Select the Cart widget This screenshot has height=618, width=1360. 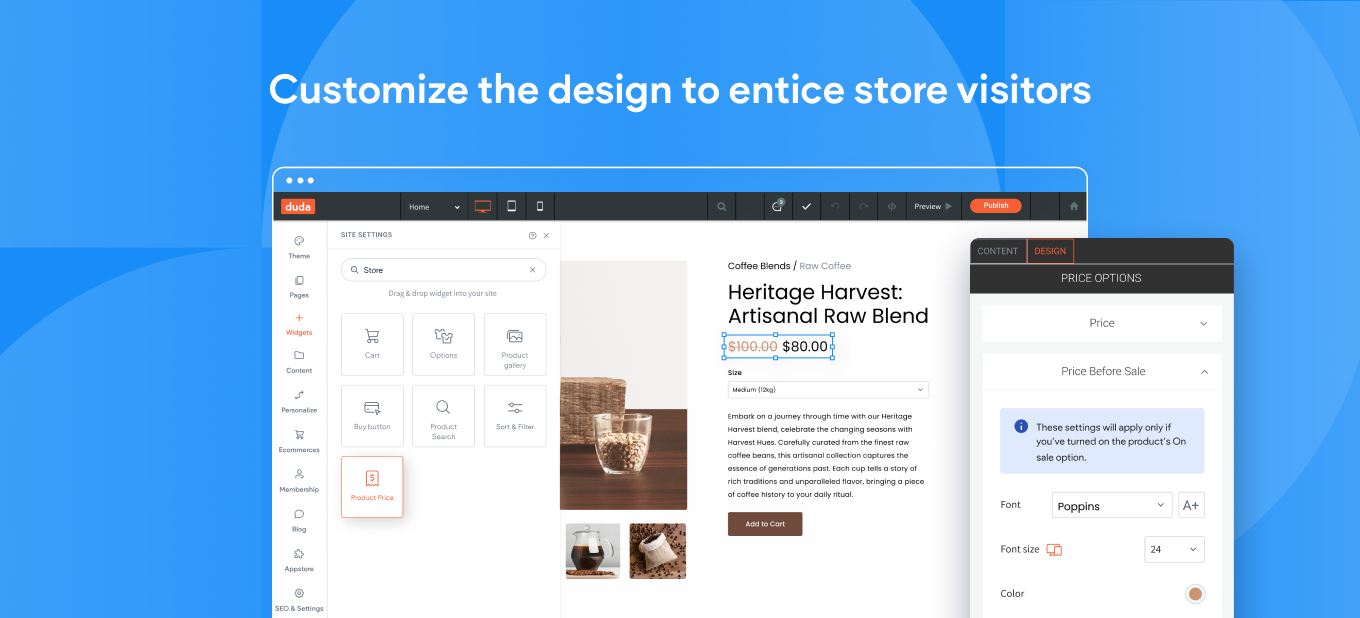pos(372,344)
